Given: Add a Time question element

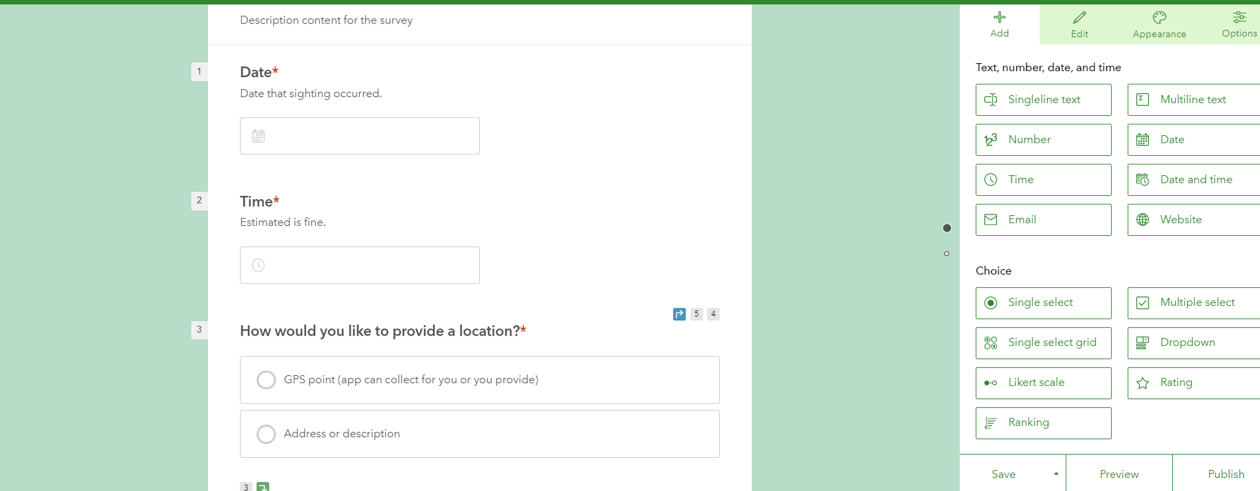Looking at the screenshot, I should pyautogui.click(x=1043, y=180).
